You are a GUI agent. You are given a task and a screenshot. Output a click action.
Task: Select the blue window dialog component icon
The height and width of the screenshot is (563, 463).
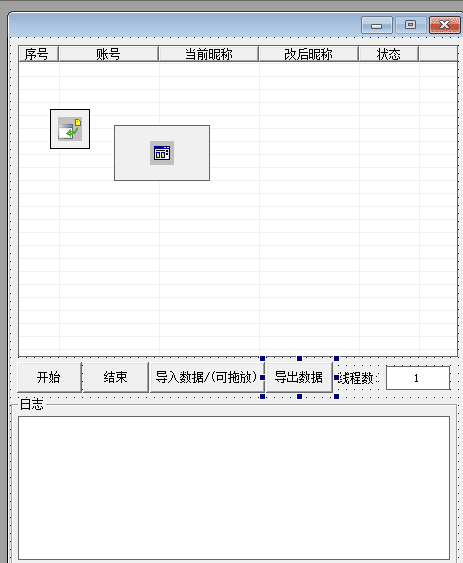tap(162, 153)
